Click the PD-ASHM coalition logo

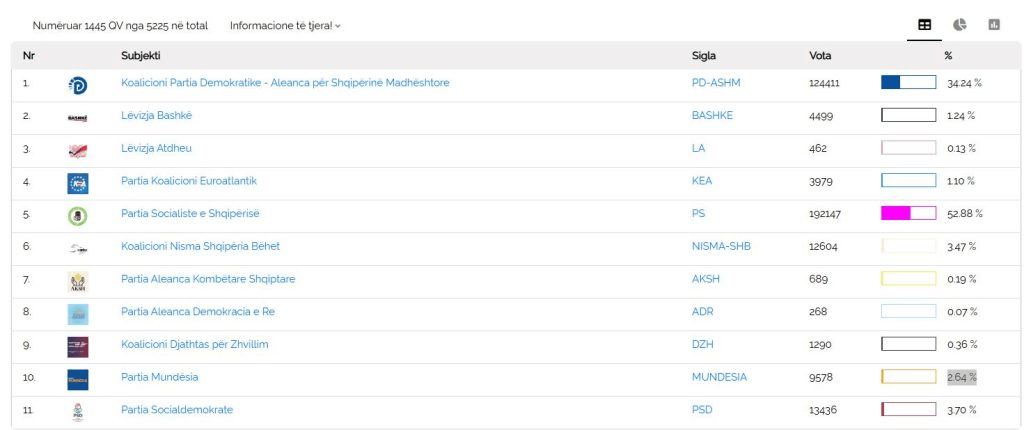[77, 85]
